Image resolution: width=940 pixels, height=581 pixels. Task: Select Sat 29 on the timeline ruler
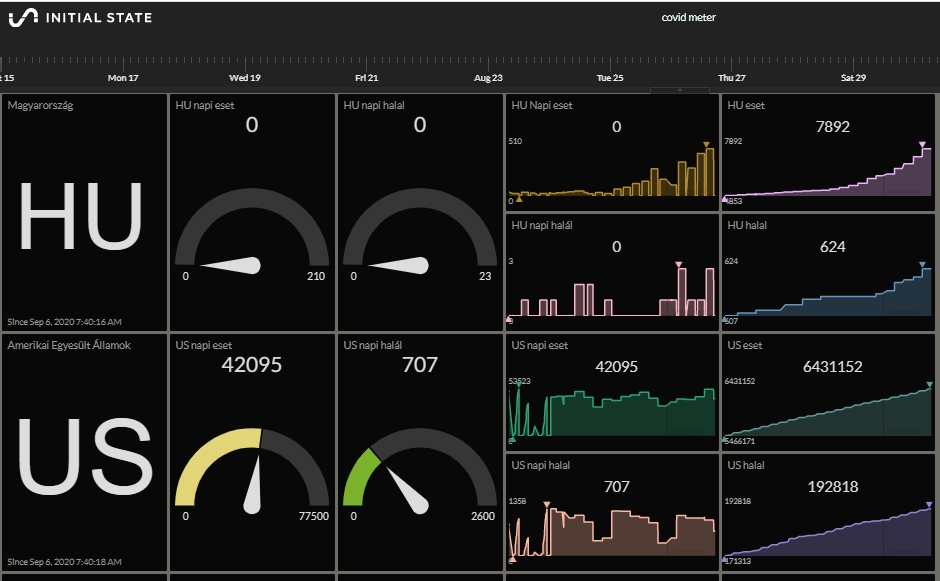click(x=853, y=77)
